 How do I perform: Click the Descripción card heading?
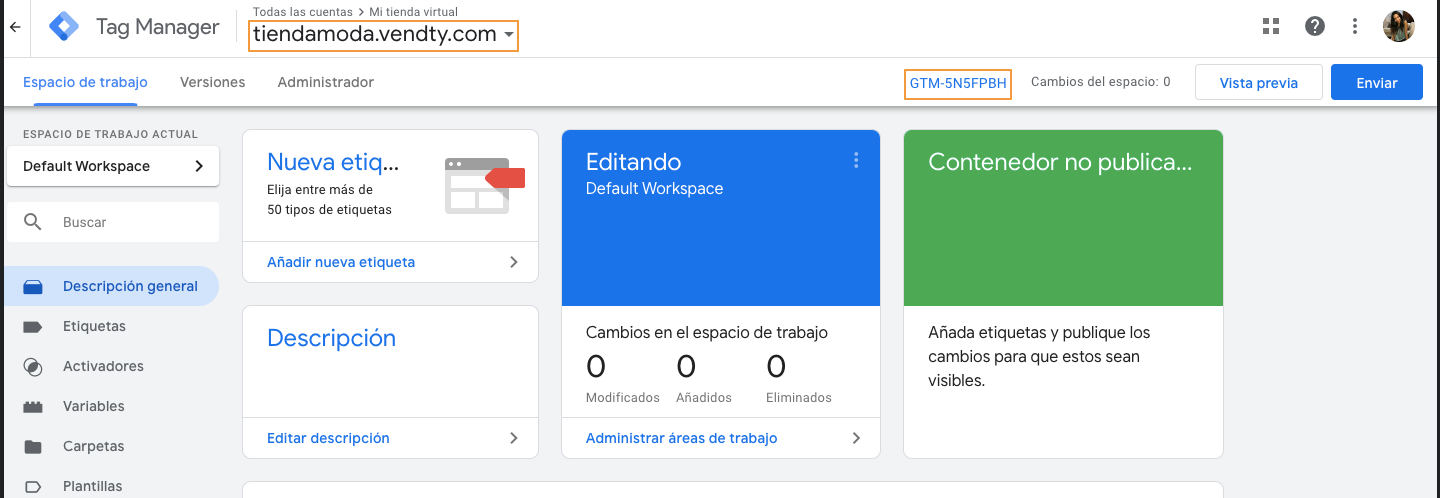click(332, 338)
